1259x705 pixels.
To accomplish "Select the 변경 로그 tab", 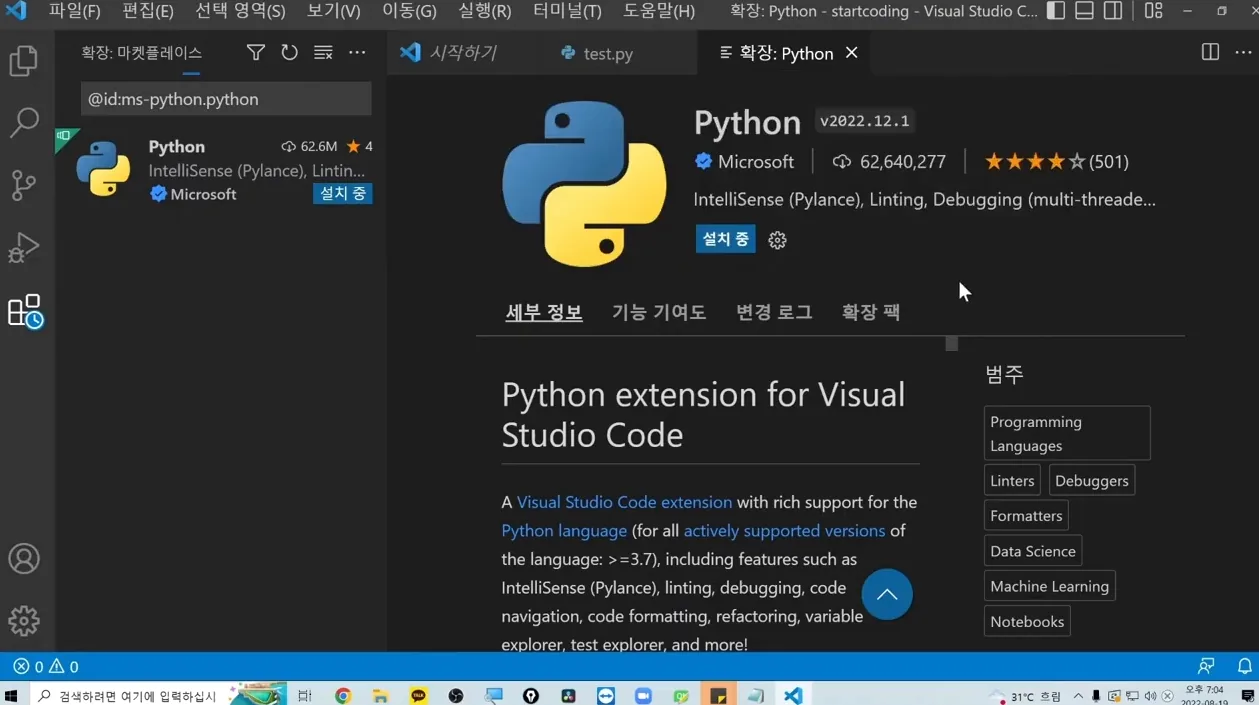I will click(774, 312).
